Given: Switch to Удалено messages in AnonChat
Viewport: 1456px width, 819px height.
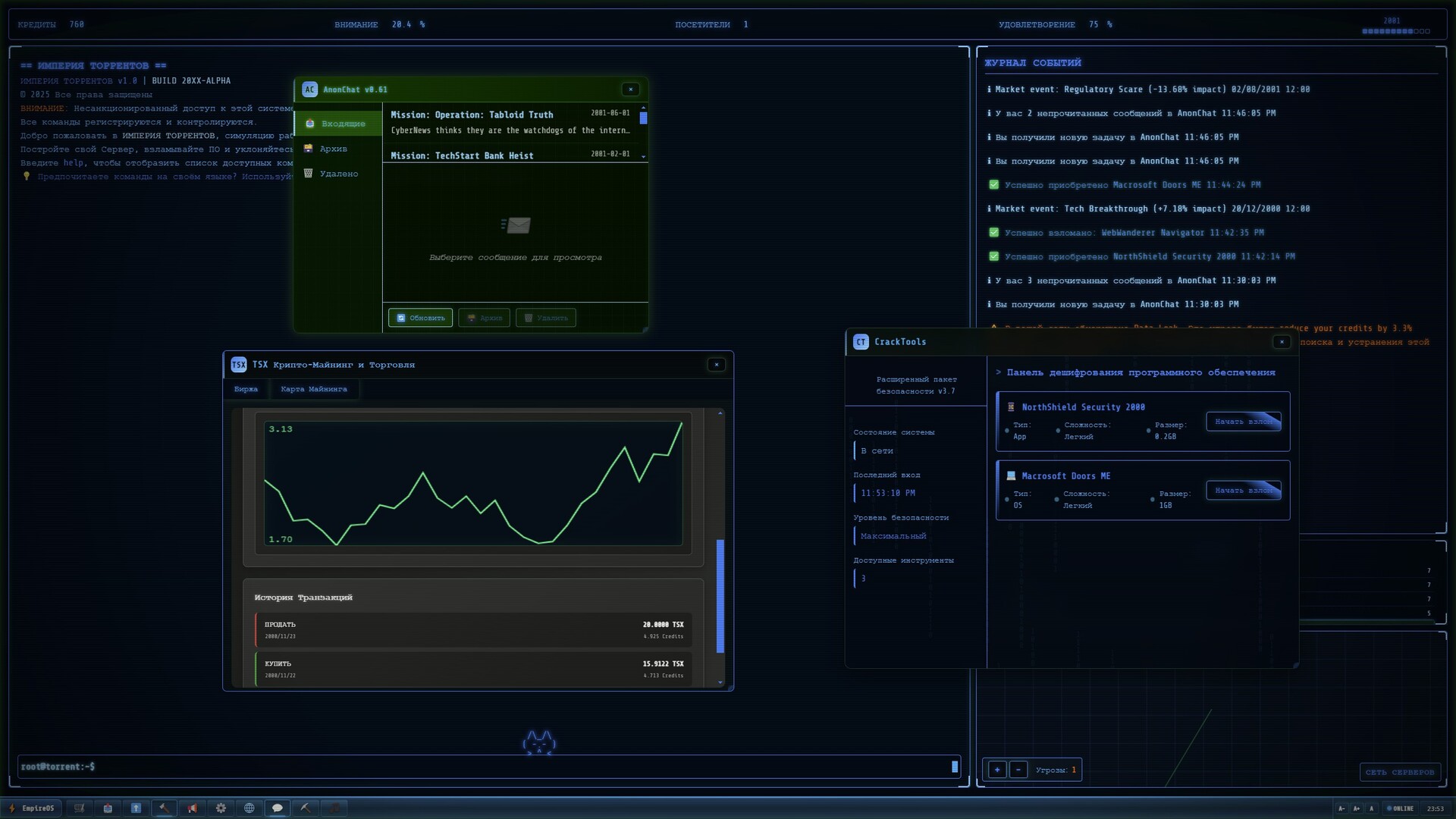Looking at the screenshot, I should coord(339,173).
